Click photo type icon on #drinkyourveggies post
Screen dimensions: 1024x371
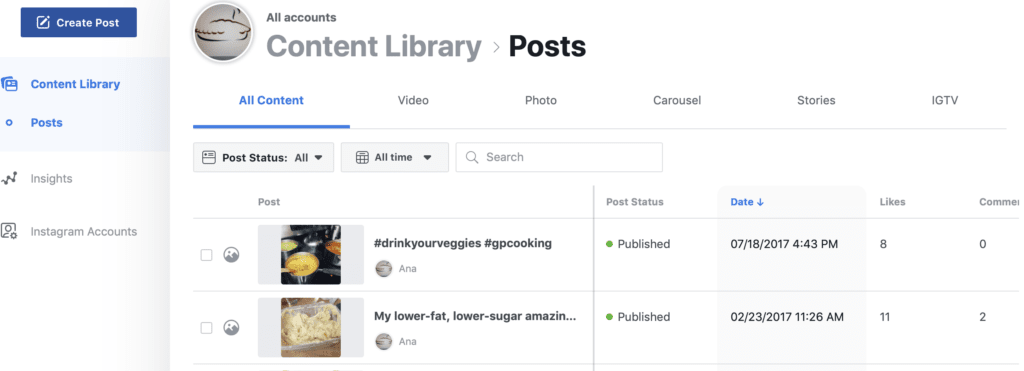231,255
